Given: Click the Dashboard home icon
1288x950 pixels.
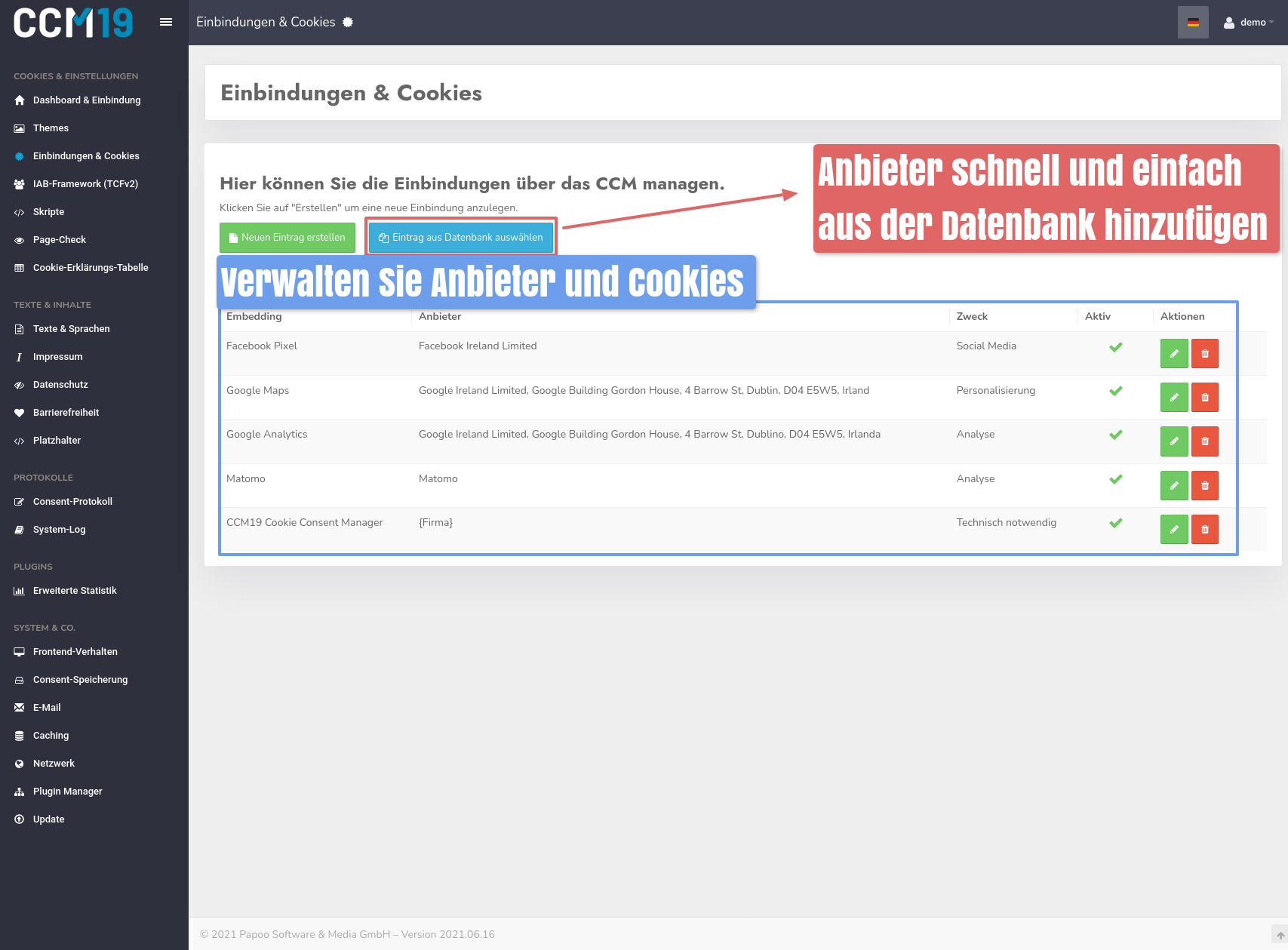Looking at the screenshot, I should click(20, 100).
